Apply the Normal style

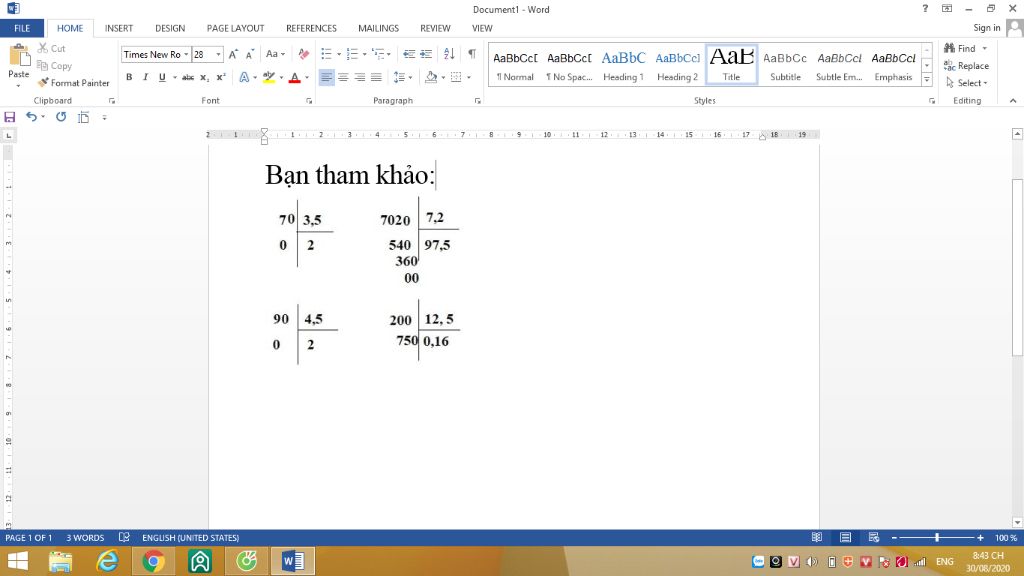[x=515, y=65]
